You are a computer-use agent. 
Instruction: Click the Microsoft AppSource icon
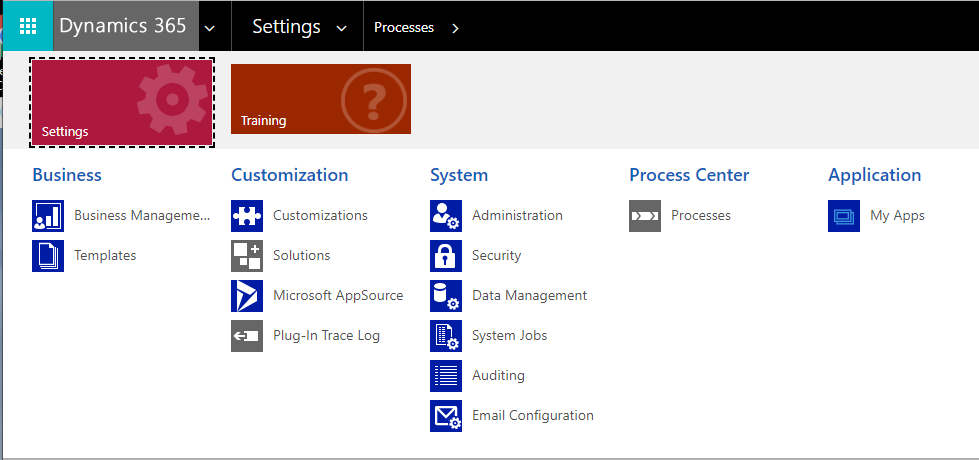[x=247, y=296]
